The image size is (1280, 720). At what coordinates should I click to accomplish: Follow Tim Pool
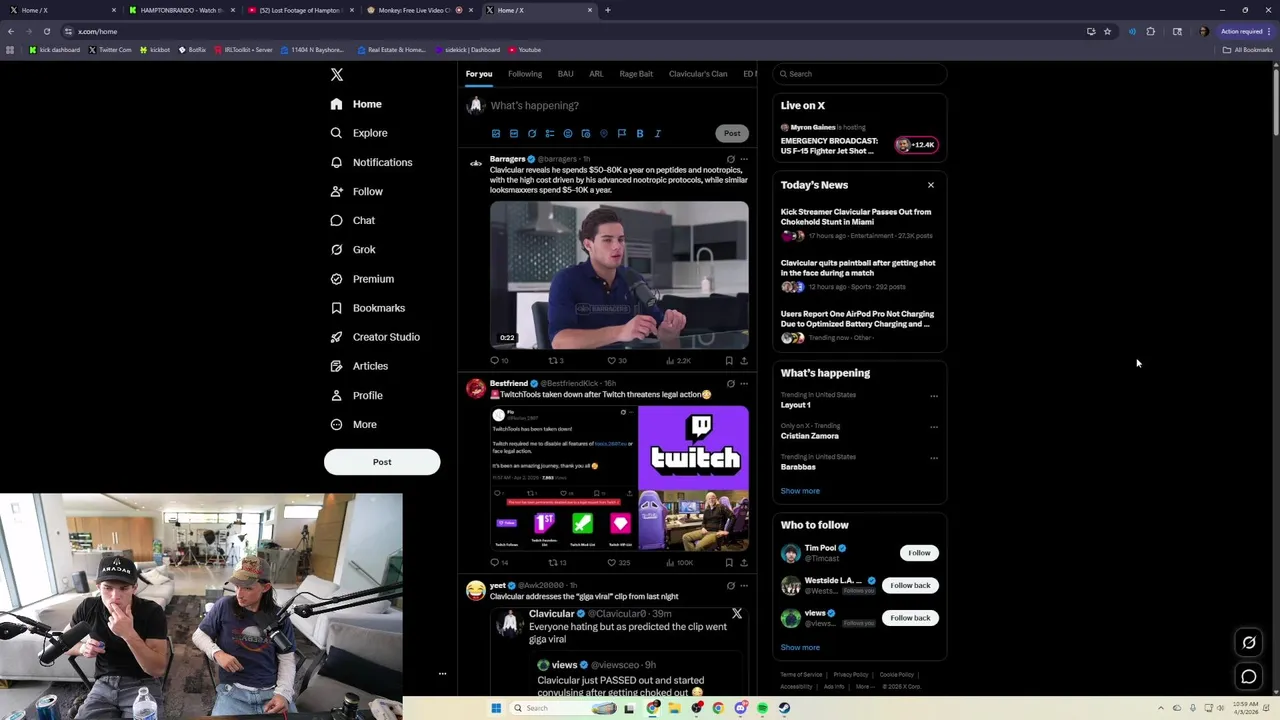[x=919, y=553]
